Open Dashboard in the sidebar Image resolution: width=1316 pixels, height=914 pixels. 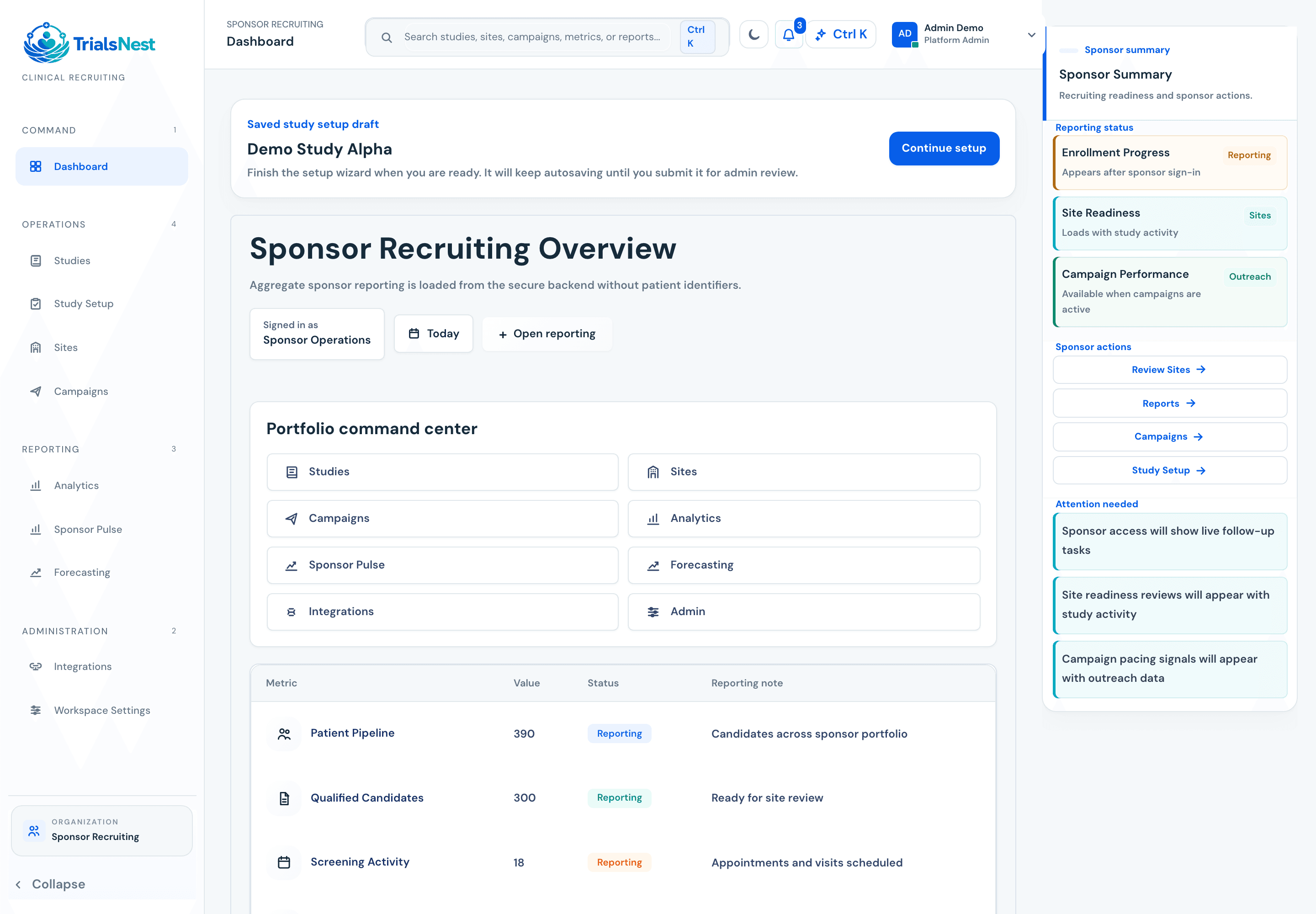pyautogui.click(x=101, y=166)
